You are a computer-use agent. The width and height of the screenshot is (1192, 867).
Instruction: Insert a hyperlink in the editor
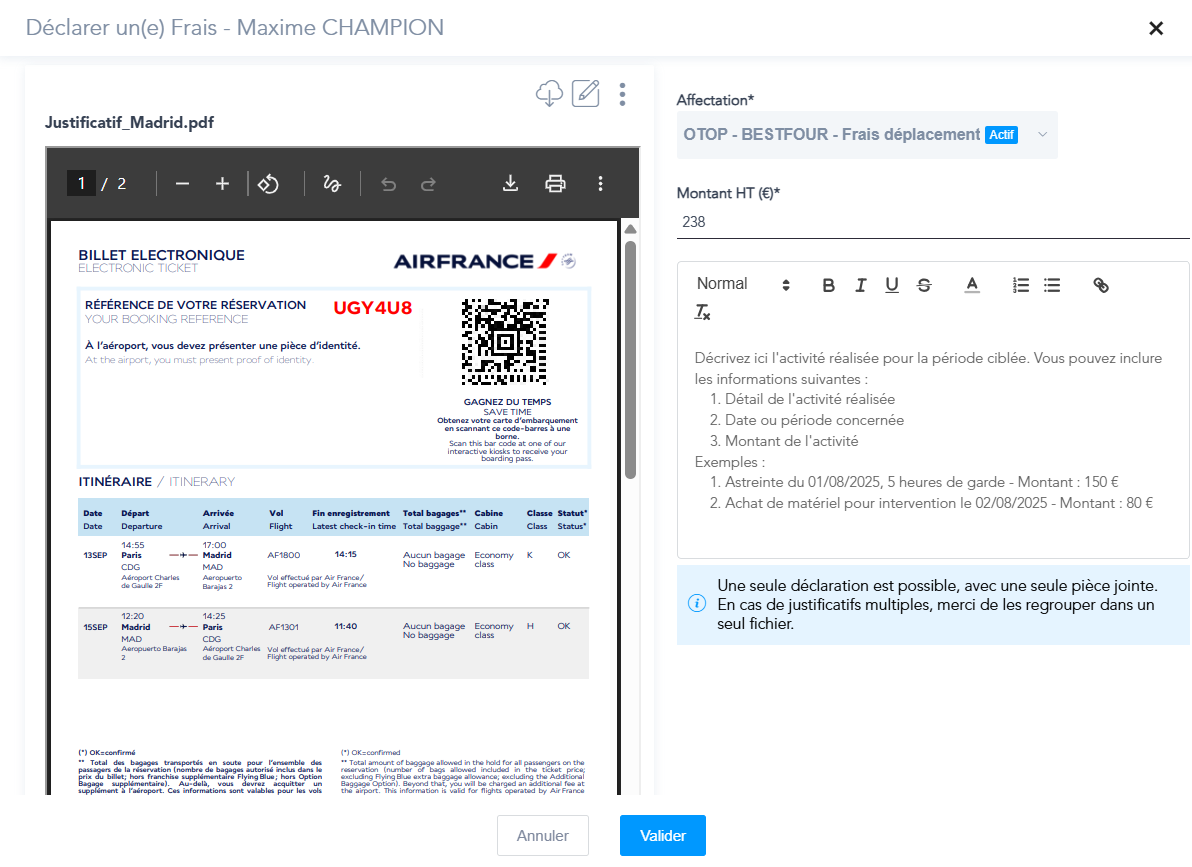pos(1100,285)
